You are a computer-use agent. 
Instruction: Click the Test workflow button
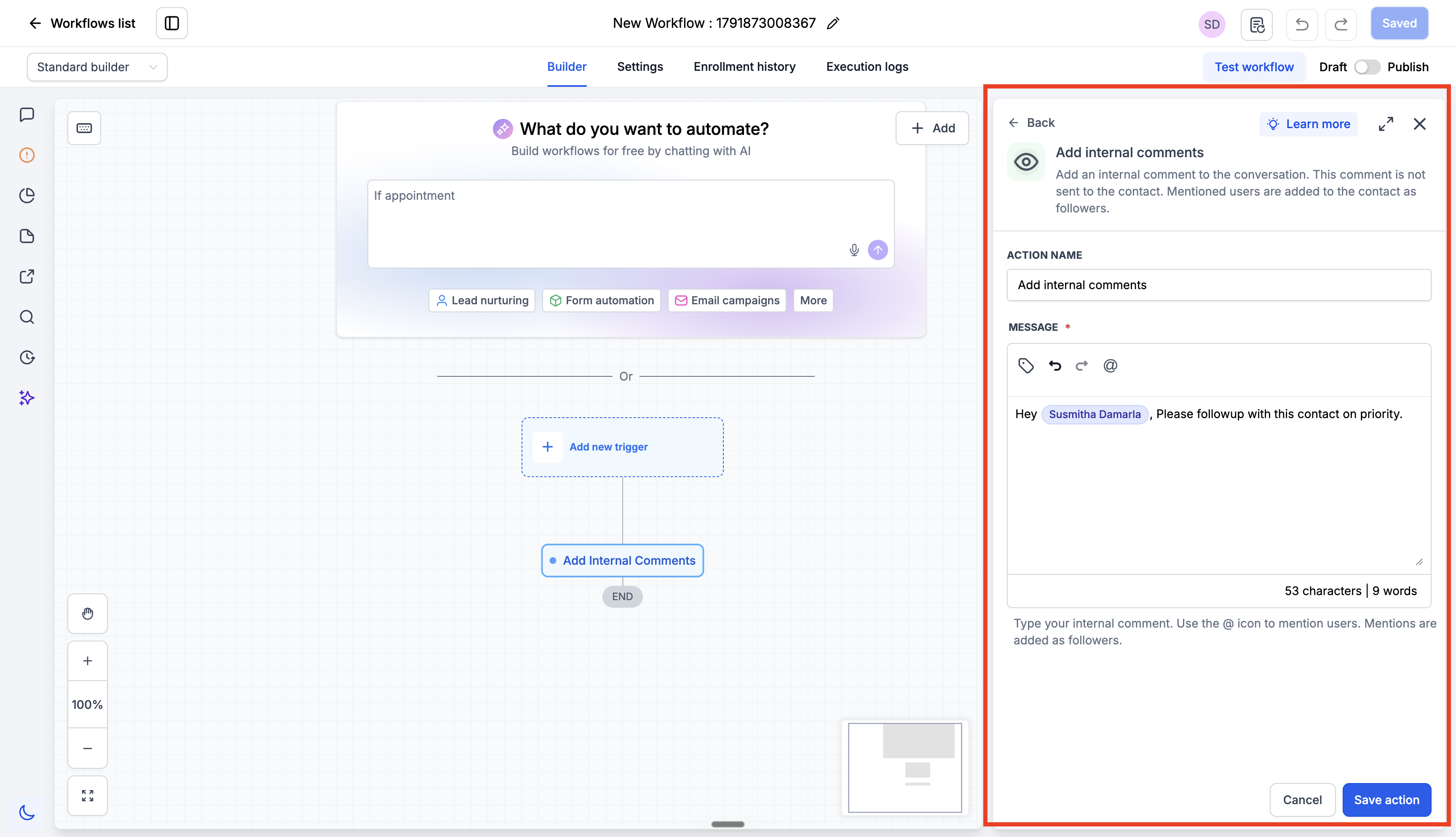click(1254, 67)
